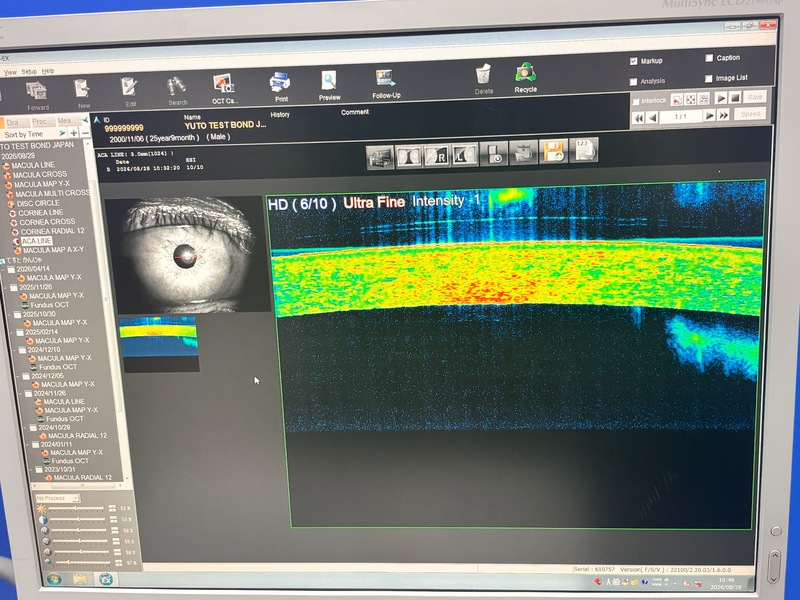This screenshot has height=600, width=800.
Task: Open the Search binoculars tool
Action: (x=176, y=86)
